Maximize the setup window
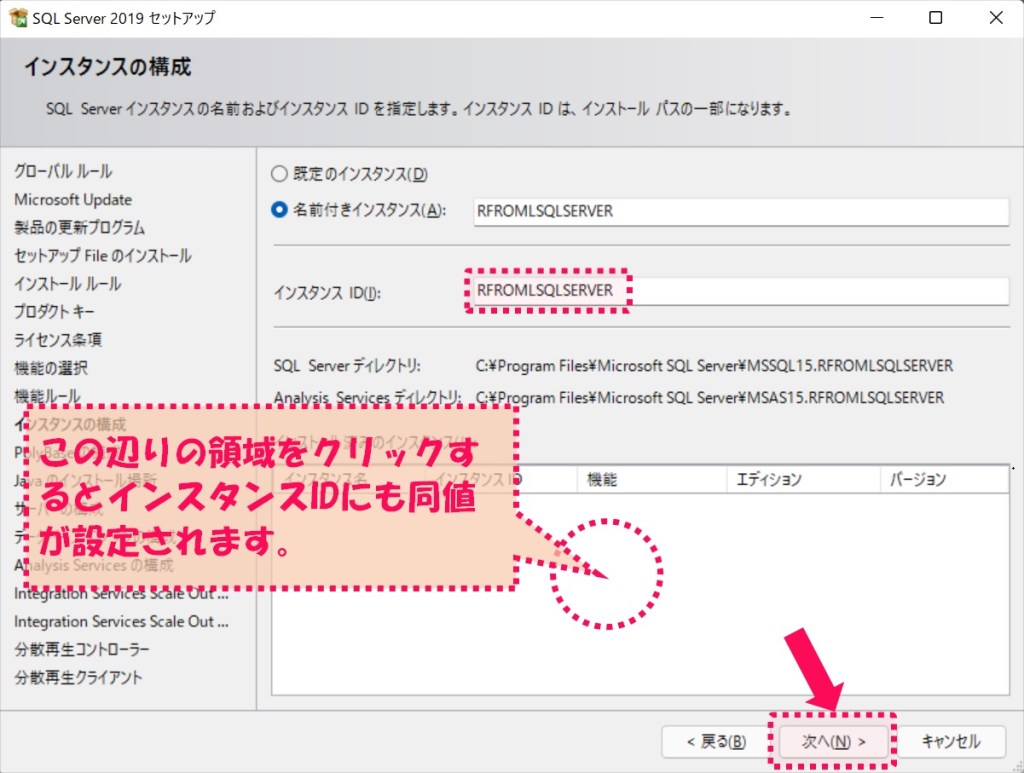This screenshot has width=1024, height=773. (936, 18)
